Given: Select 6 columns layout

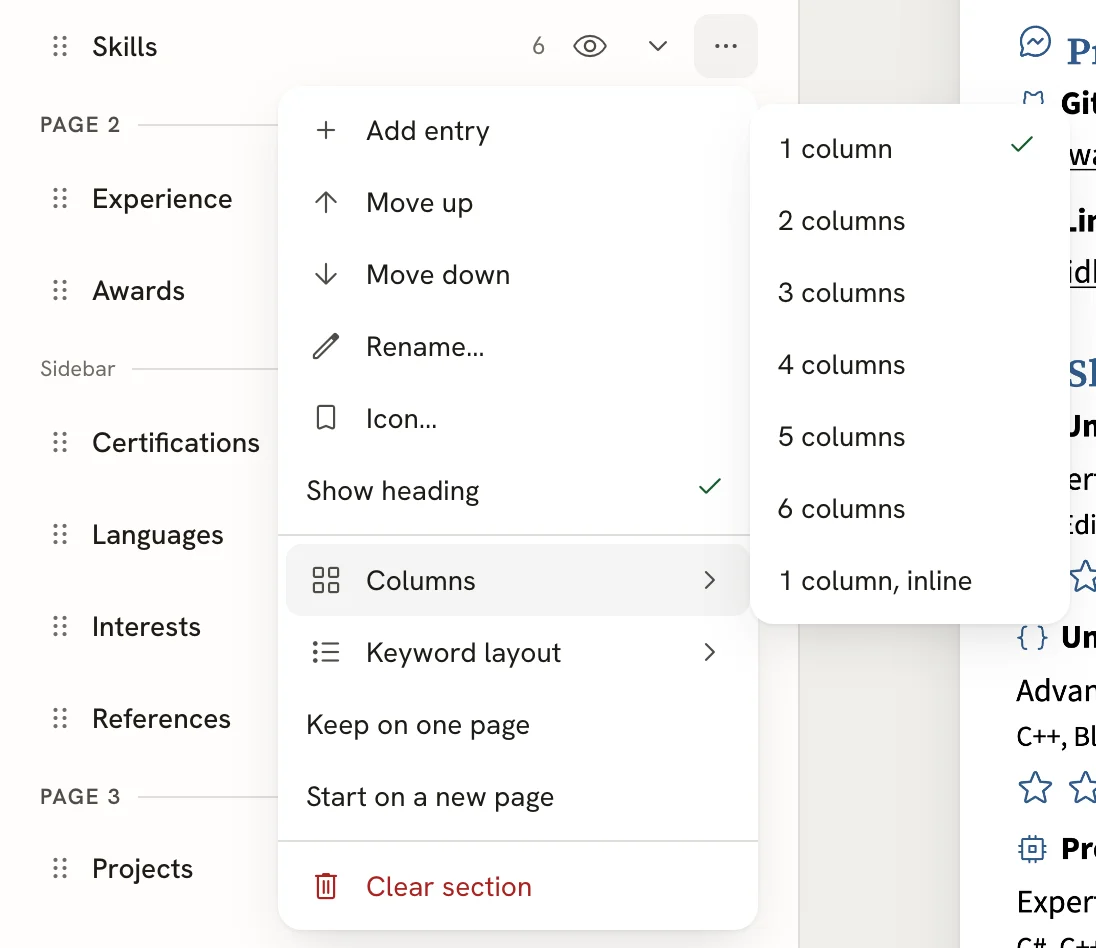Looking at the screenshot, I should tap(910, 509).
